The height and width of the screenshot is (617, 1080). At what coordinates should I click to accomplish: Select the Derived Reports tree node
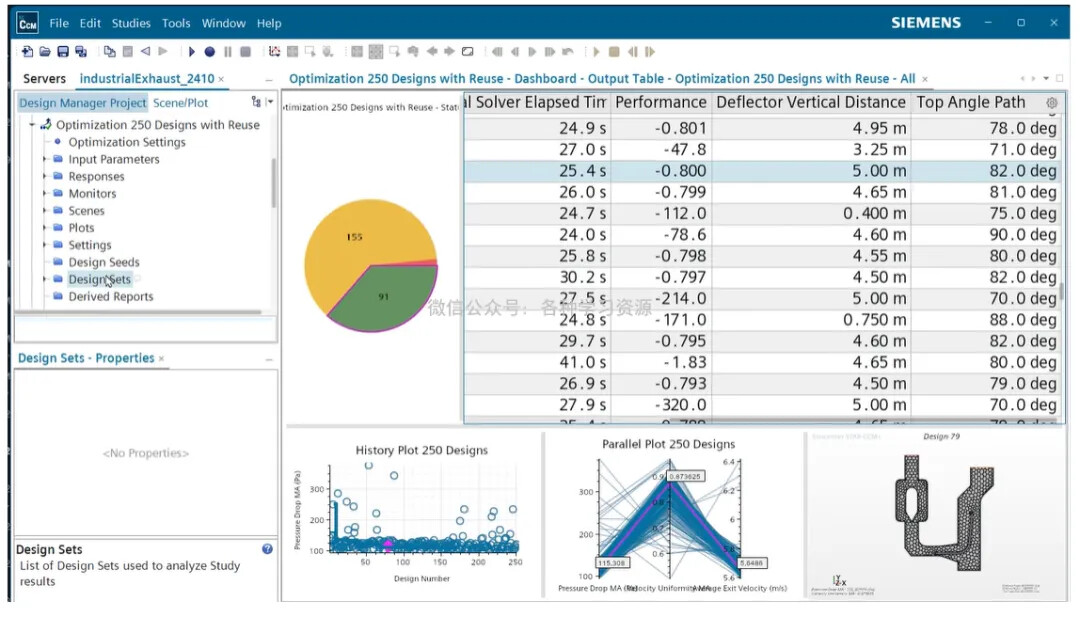[x=110, y=296]
